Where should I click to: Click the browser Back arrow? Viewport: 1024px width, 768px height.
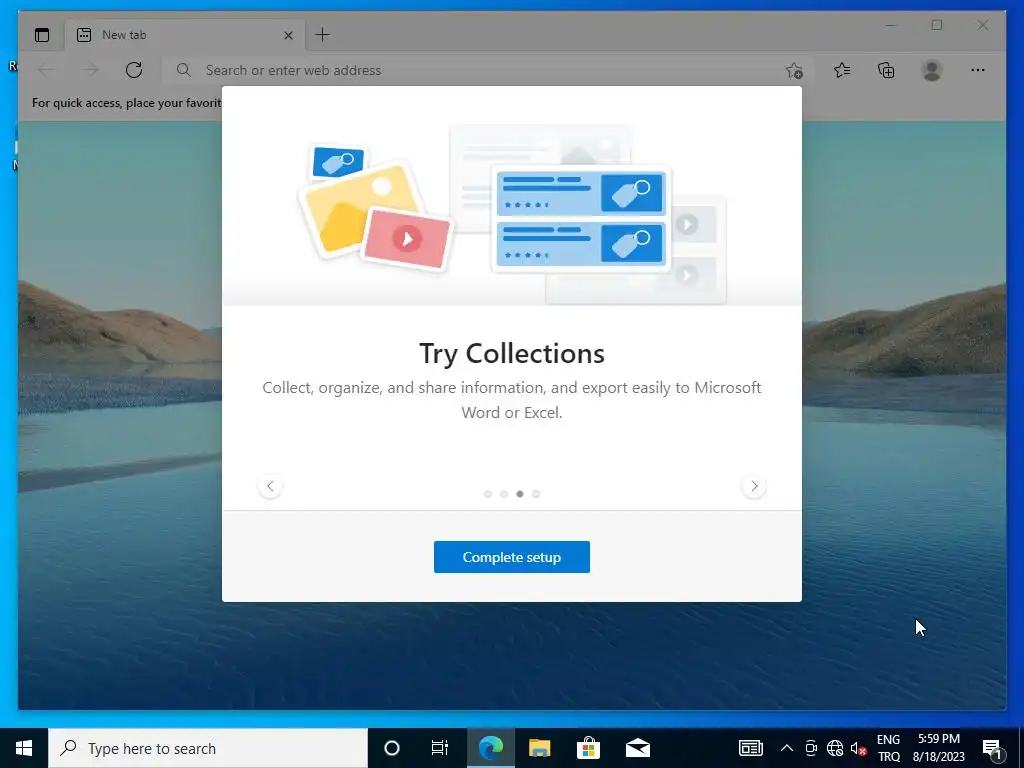46,70
